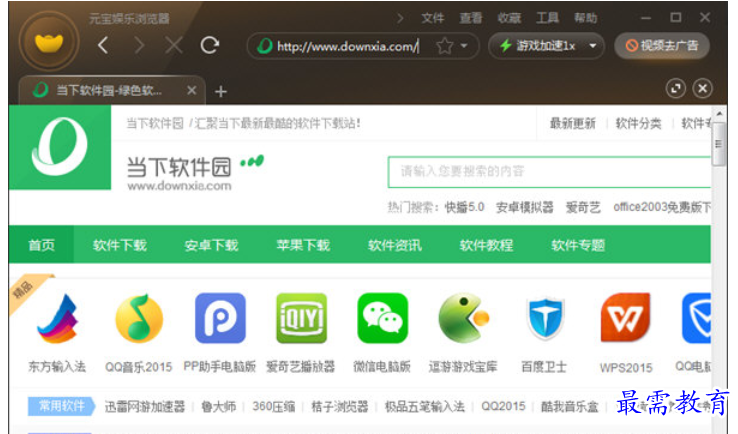Click the 迅雷网游加速器 link
Screen dimensions: 738x434
coord(145,406)
